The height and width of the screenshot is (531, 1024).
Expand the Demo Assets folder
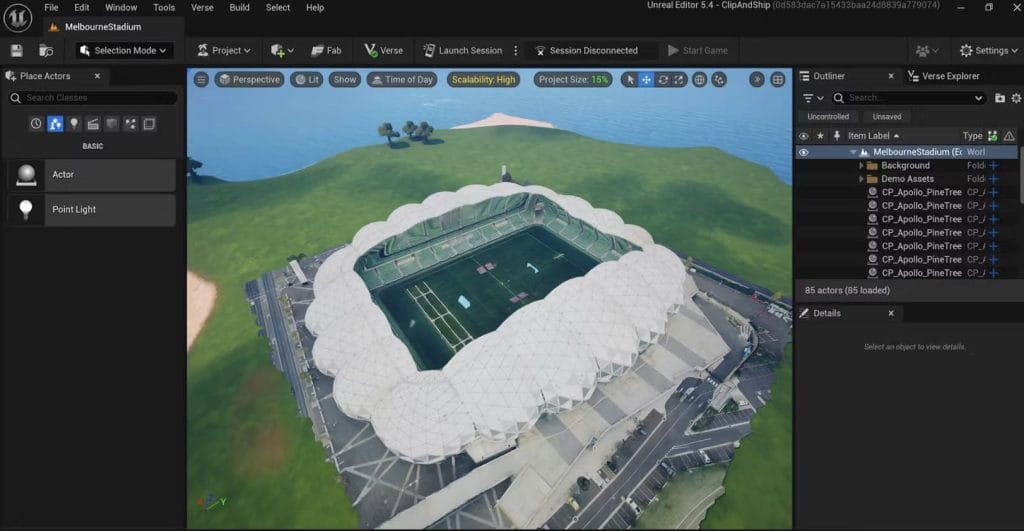[x=861, y=179]
